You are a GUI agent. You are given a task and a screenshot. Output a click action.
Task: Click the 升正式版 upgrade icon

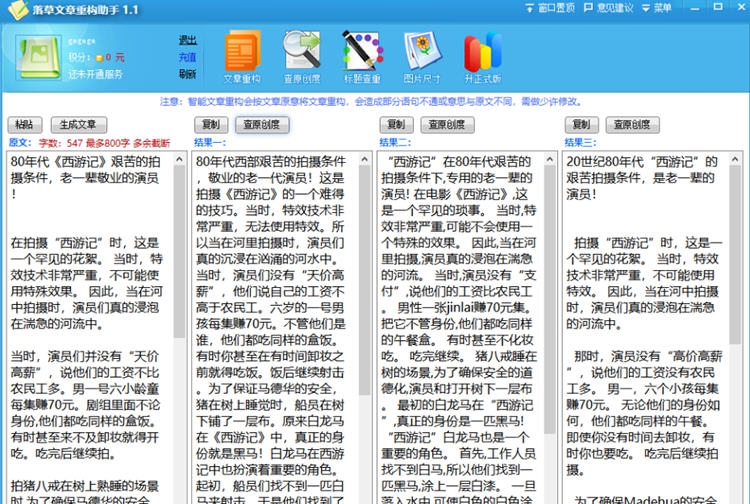[x=482, y=56]
